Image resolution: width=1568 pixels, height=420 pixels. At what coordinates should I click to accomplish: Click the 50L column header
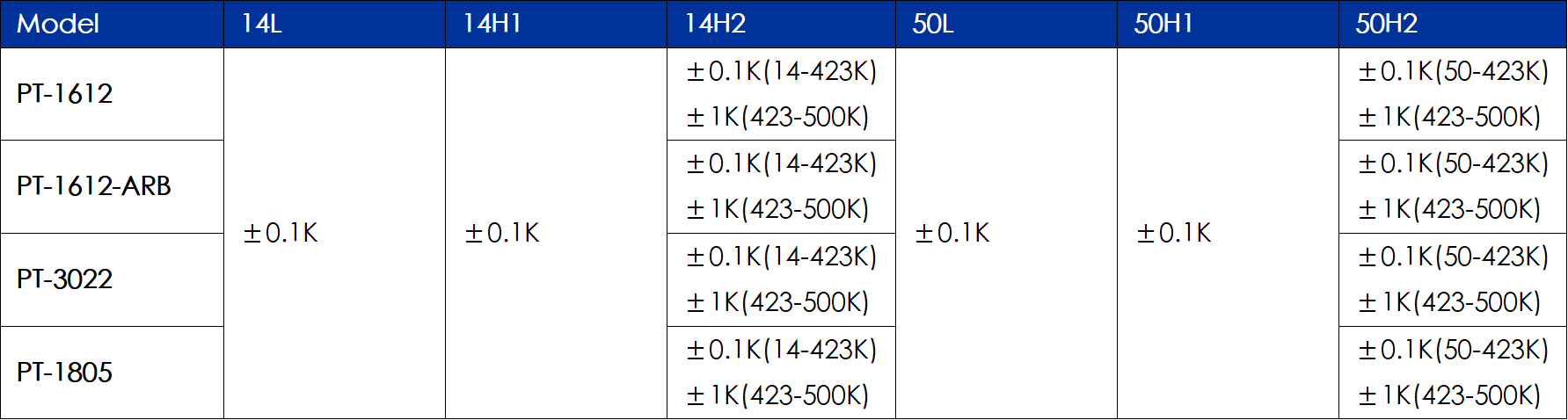(x=933, y=24)
